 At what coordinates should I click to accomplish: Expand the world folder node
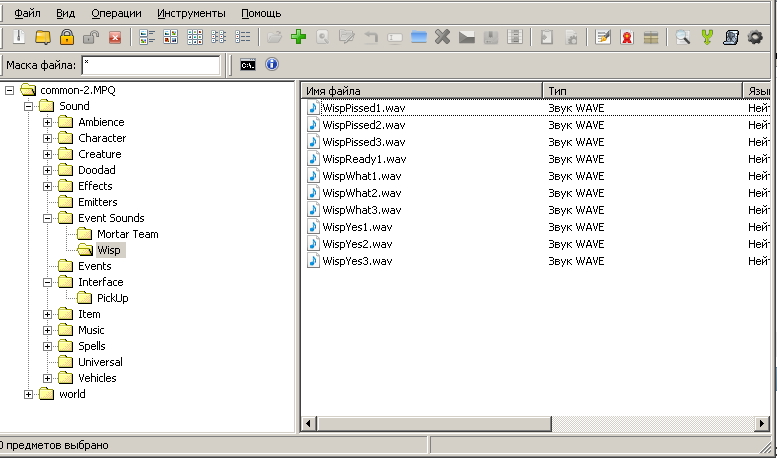coord(28,395)
